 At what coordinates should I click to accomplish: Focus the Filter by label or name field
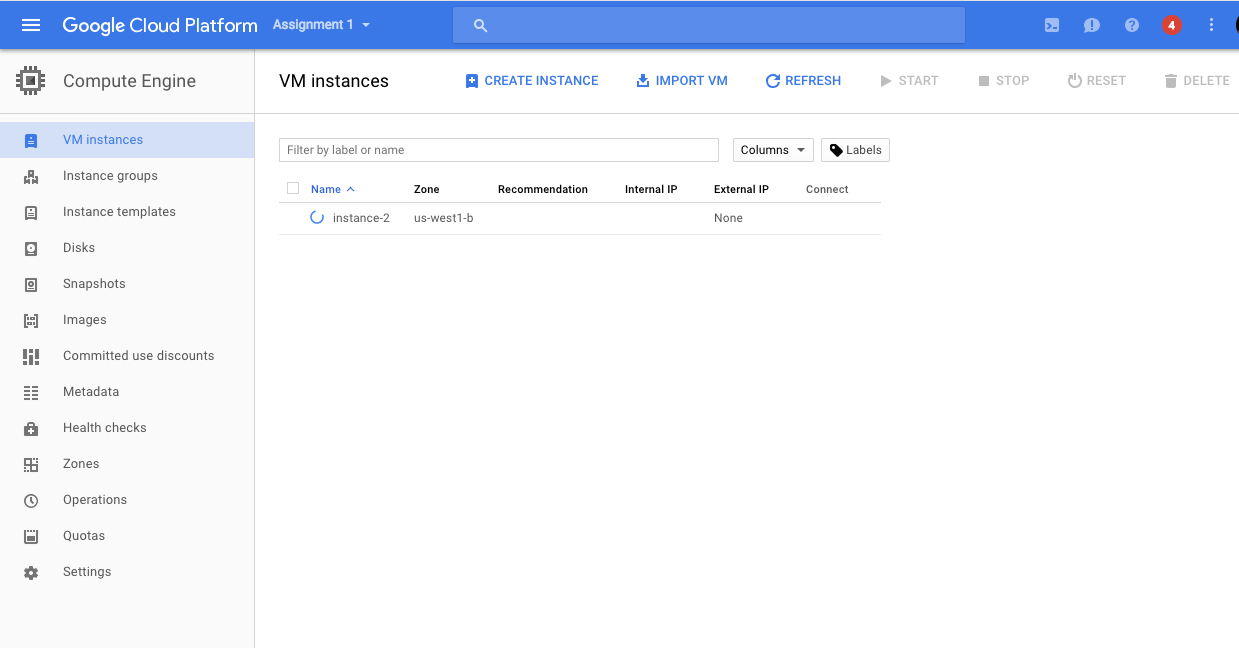point(498,150)
